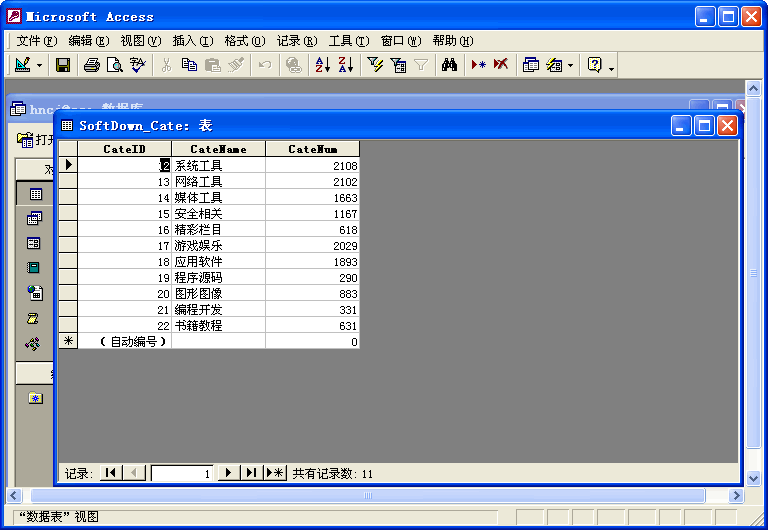Open the 视图(V) menu
The height and width of the screenshot is (530, 768).
tap(141, 41)
